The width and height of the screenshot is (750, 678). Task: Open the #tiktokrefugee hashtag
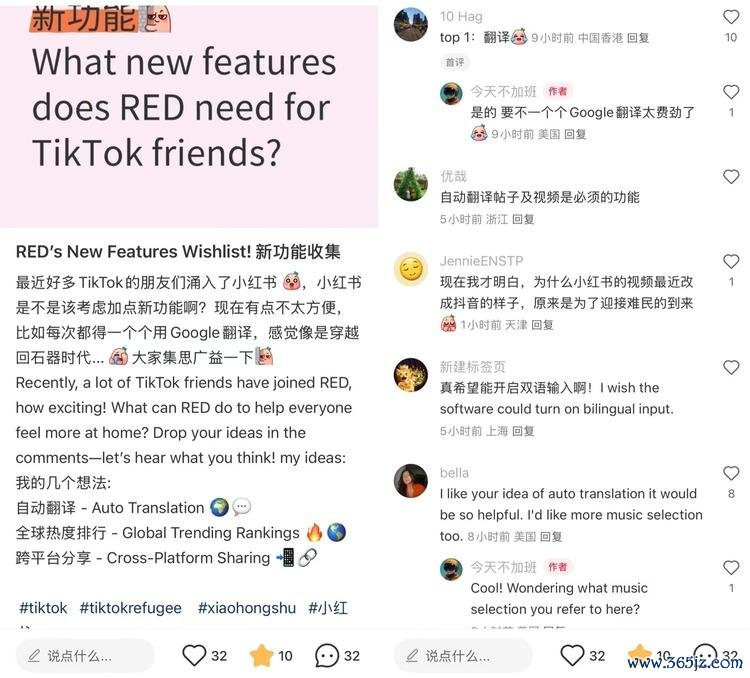click(131, 608)
